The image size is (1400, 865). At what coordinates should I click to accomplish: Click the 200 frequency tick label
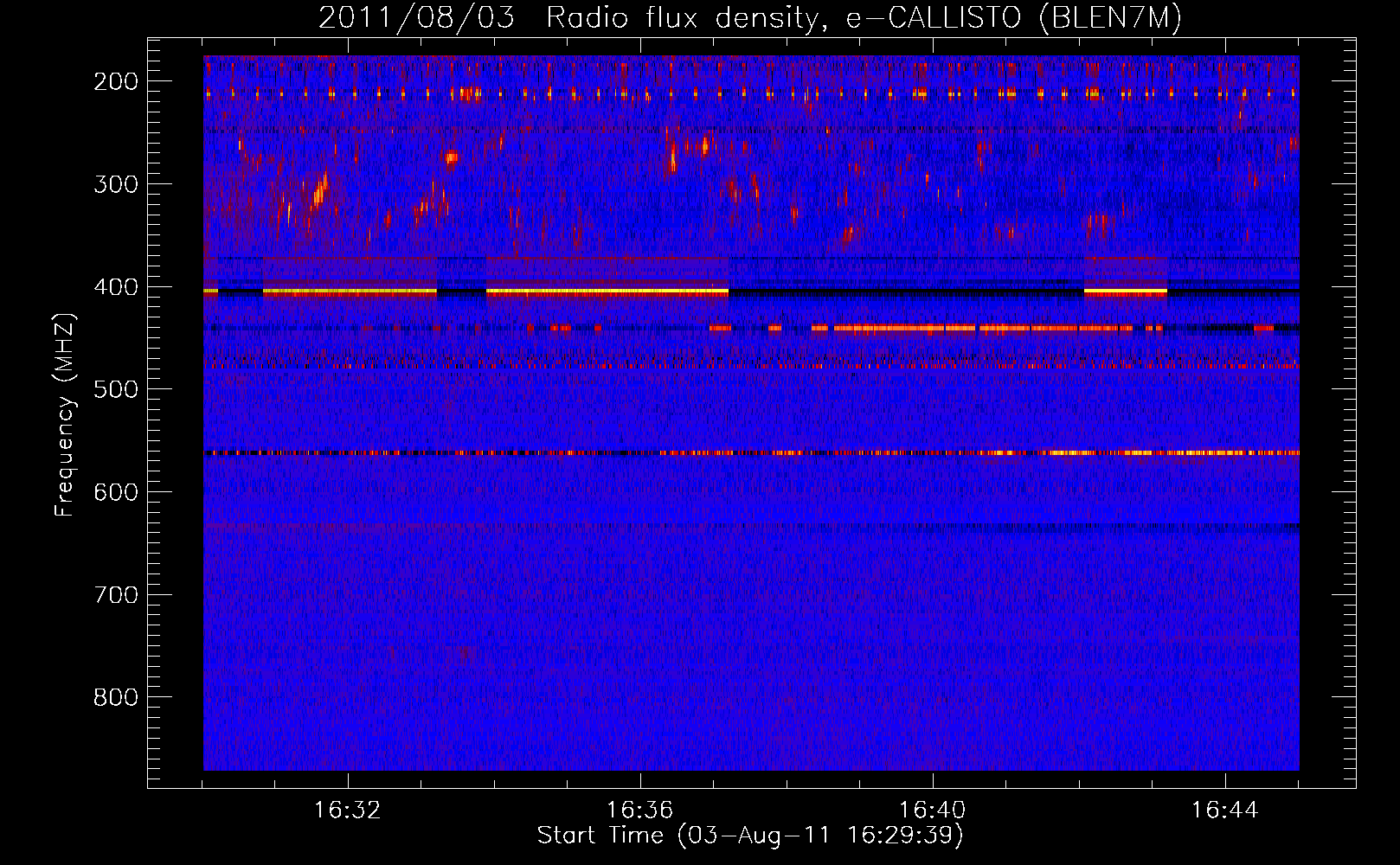point(116,81)
